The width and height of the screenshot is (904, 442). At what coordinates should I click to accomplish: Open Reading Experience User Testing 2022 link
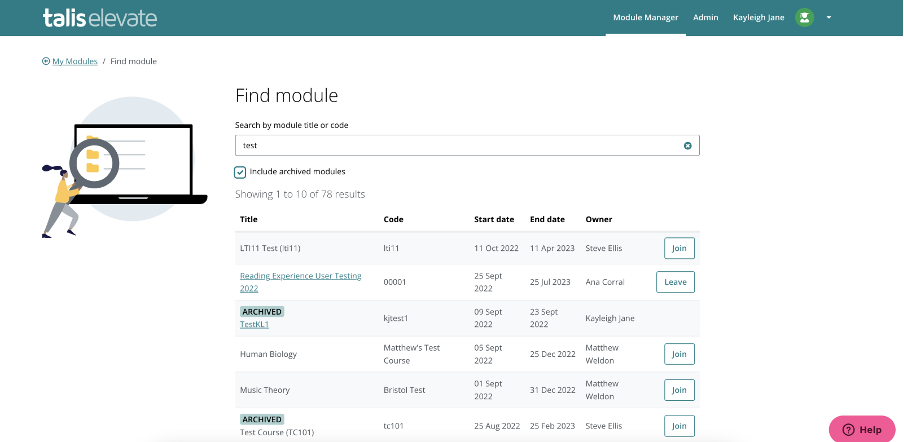tap(300, 282)
